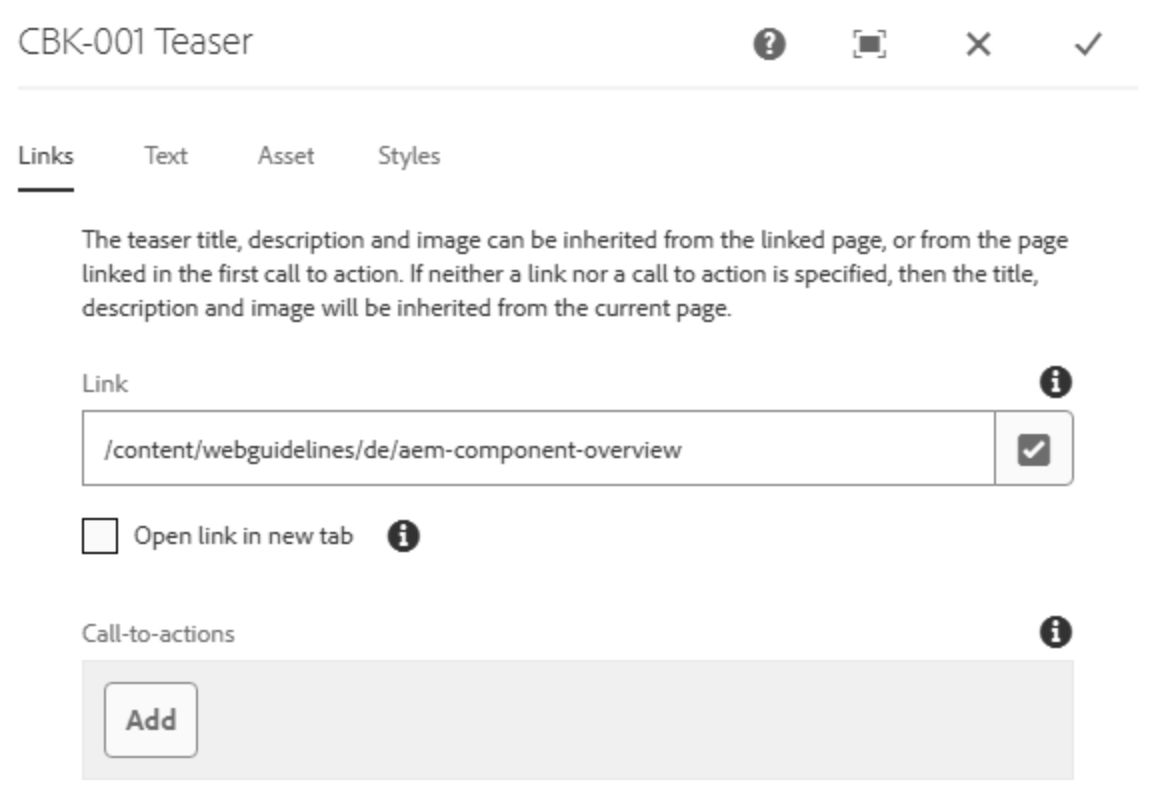Toggle fullscreen mode for the Teaser dialog
The image size is (1154, 804).
pyautogui.click(x=869, y=45)
